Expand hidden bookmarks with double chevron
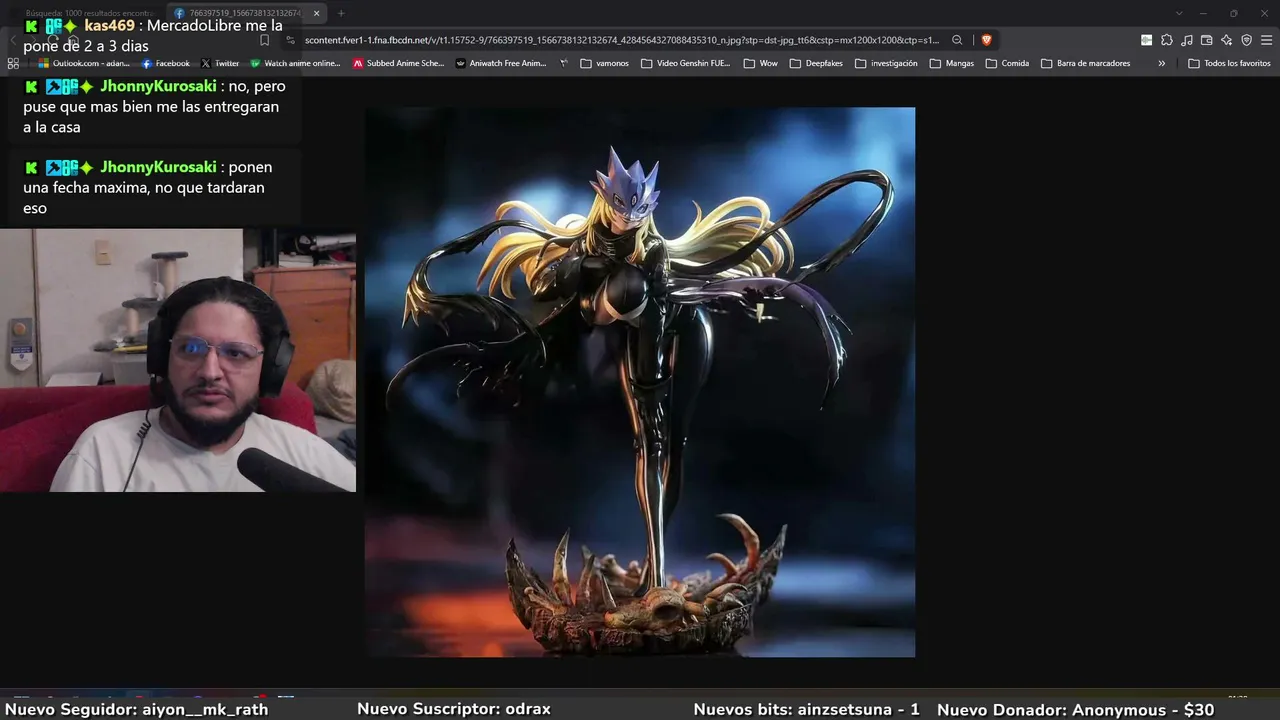 (x=1161, y=63)
